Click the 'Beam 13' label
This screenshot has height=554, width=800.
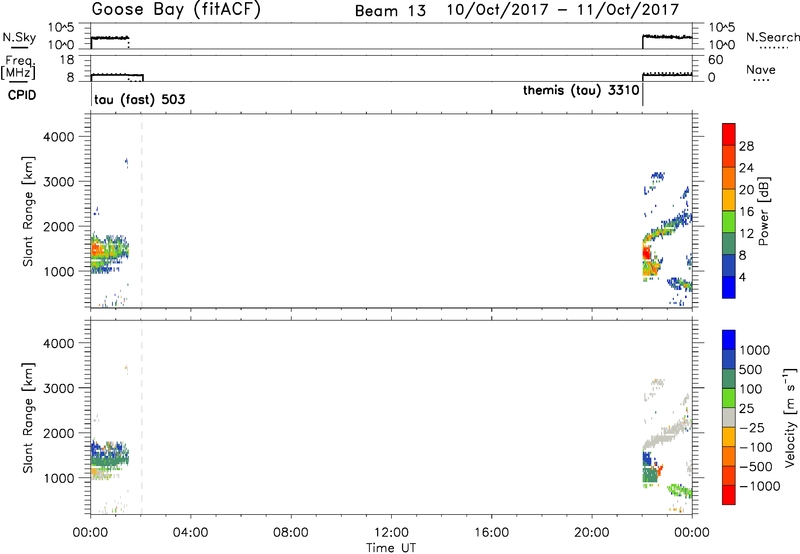click(390, 11)
